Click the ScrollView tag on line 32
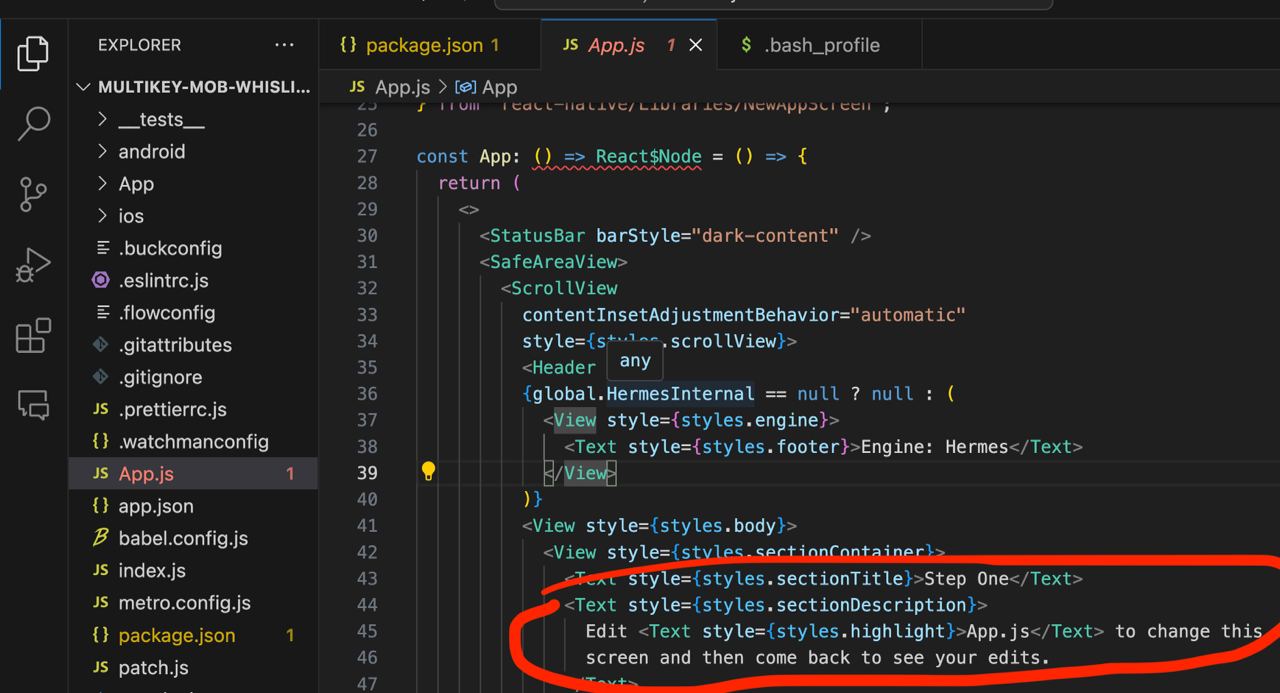 click(x=564, y=288)
